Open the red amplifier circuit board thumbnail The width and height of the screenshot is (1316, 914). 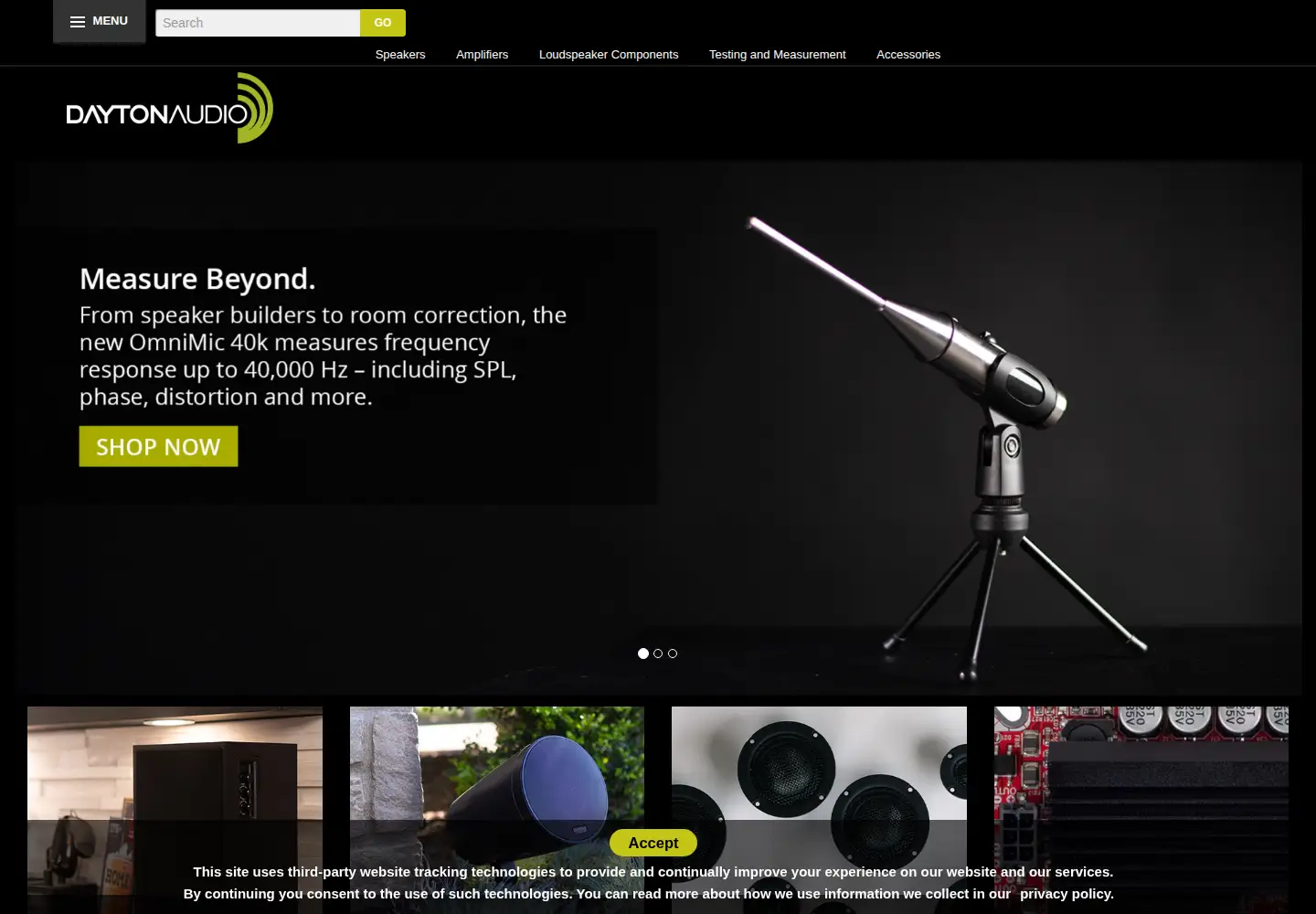click(x=1141, y=810)
